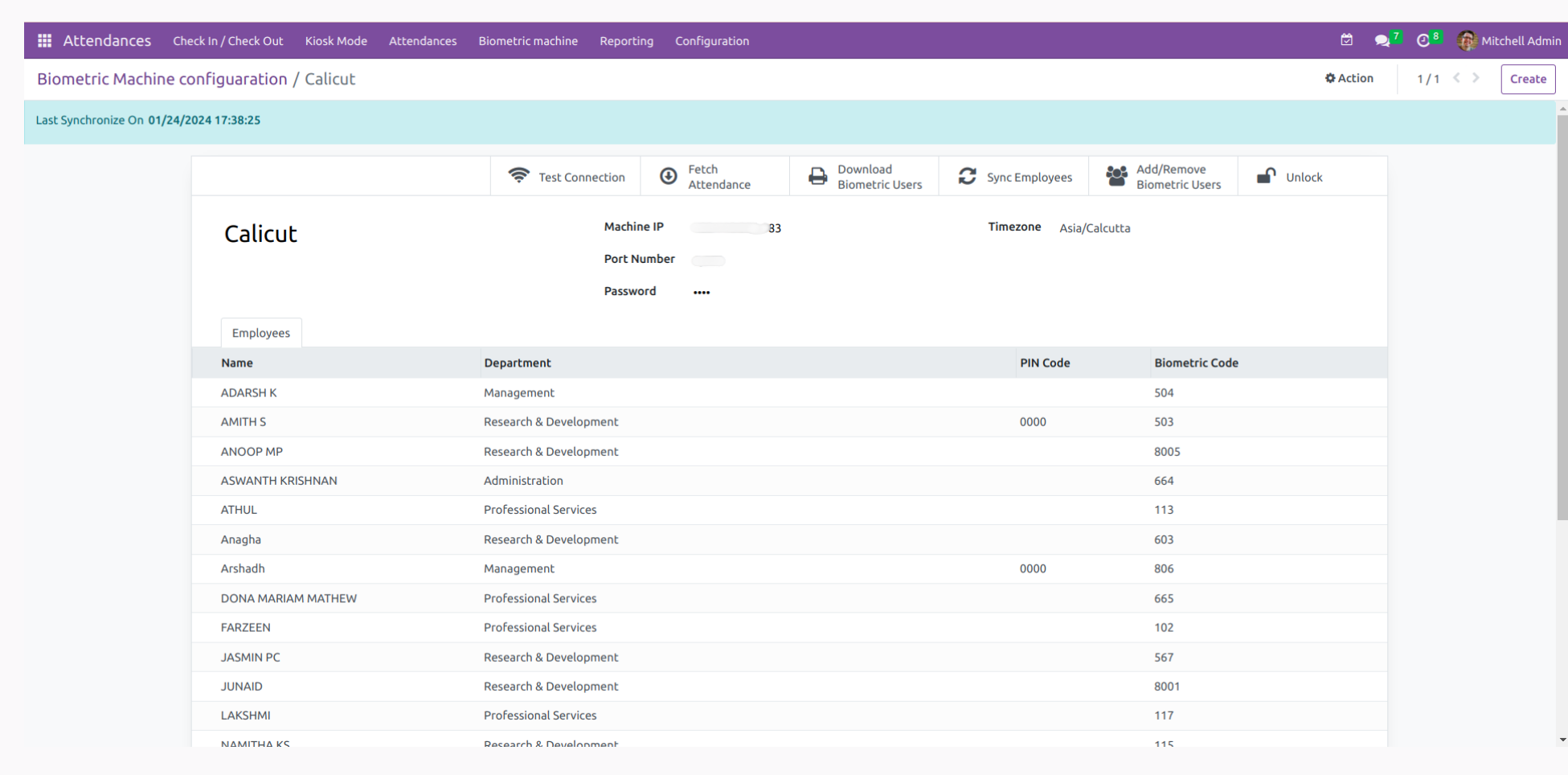Click the calendar activities icon in navbar

click(x=1347, y=40)
